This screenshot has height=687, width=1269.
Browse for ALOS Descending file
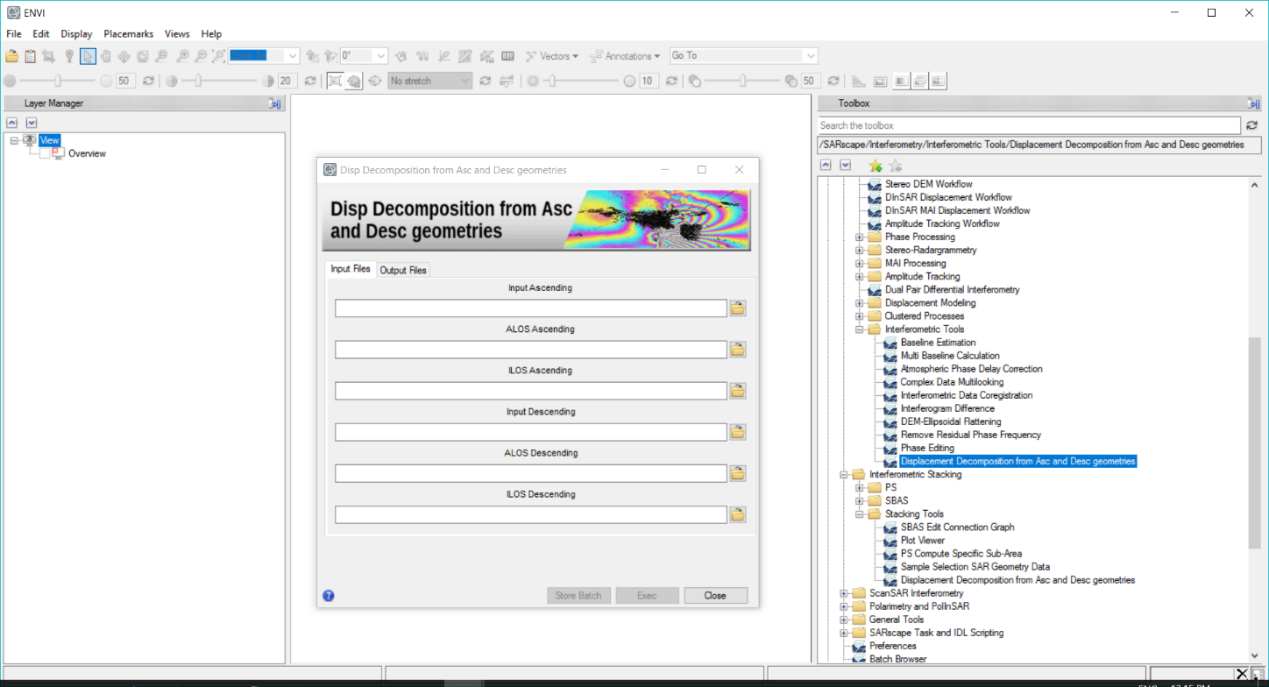[738, 473]
